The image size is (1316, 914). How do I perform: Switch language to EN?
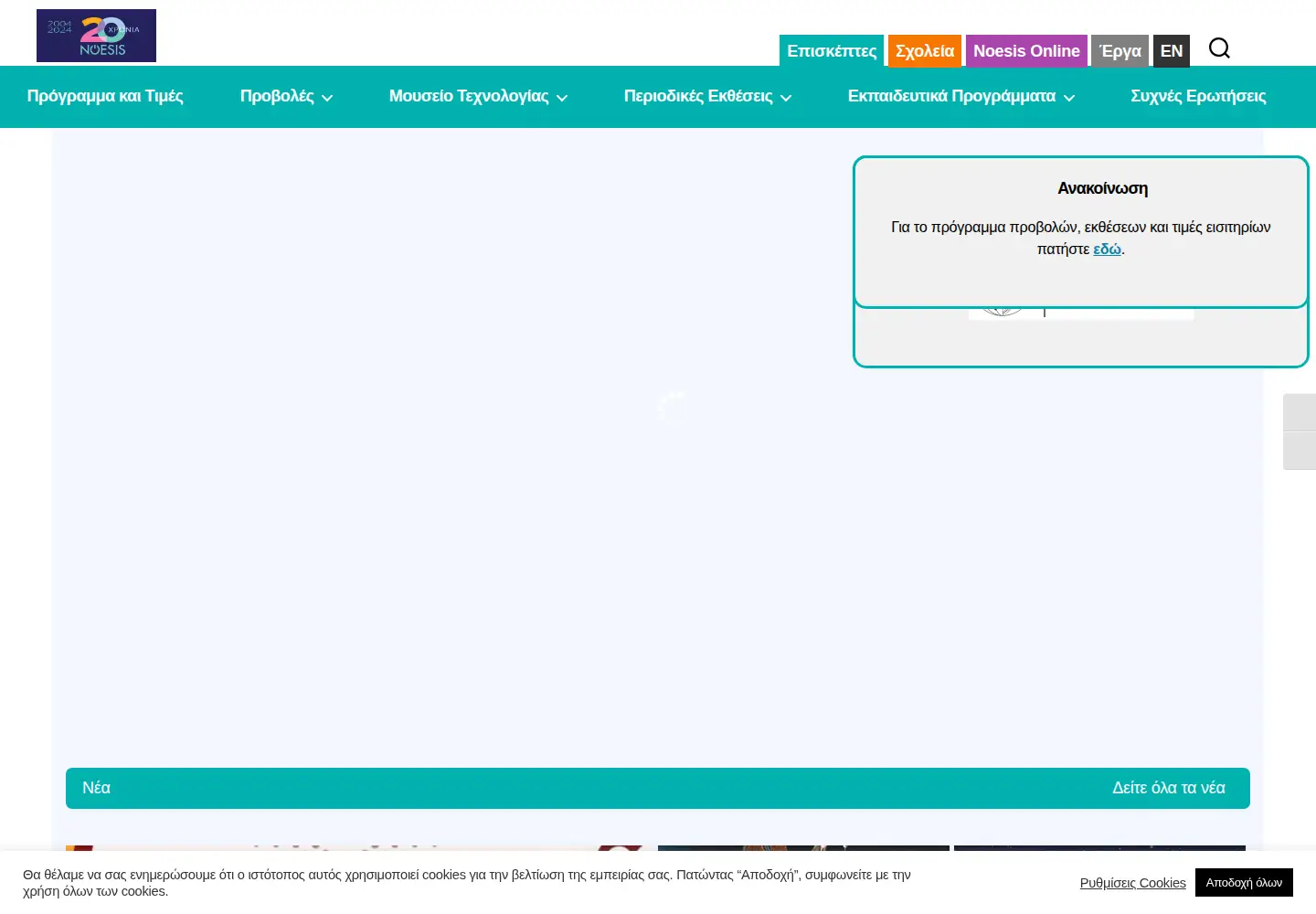[1172, 51]
